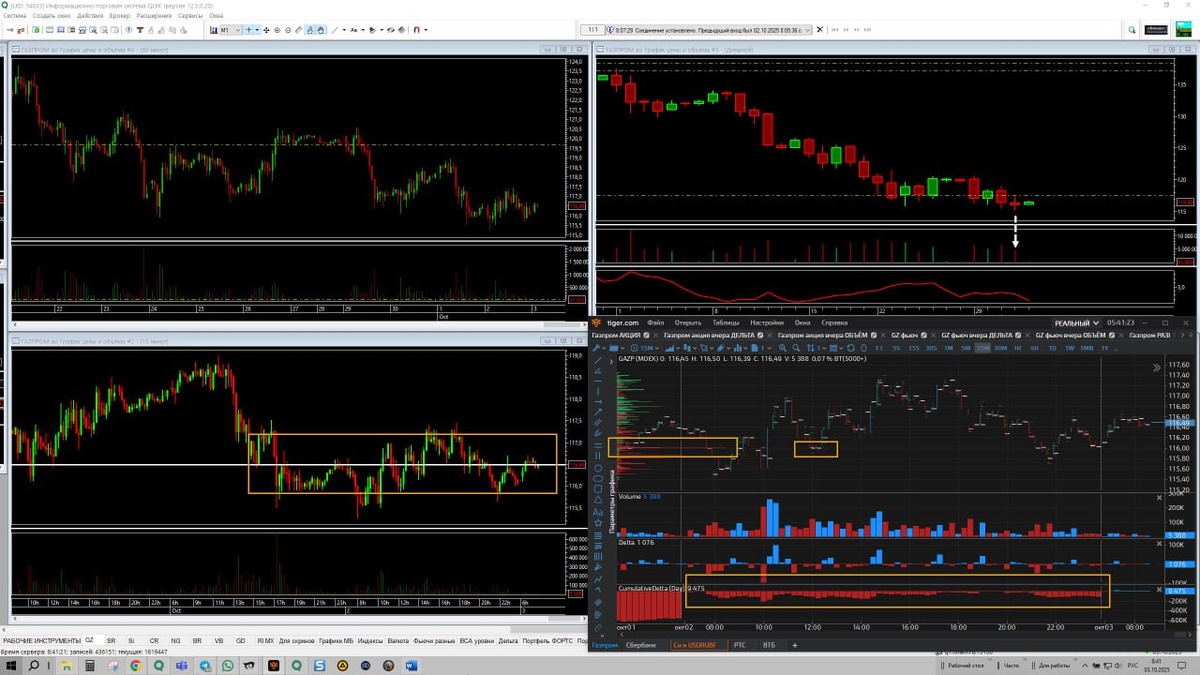
Task: Switch to the РТС tab in tiger window
Action: 739,646
